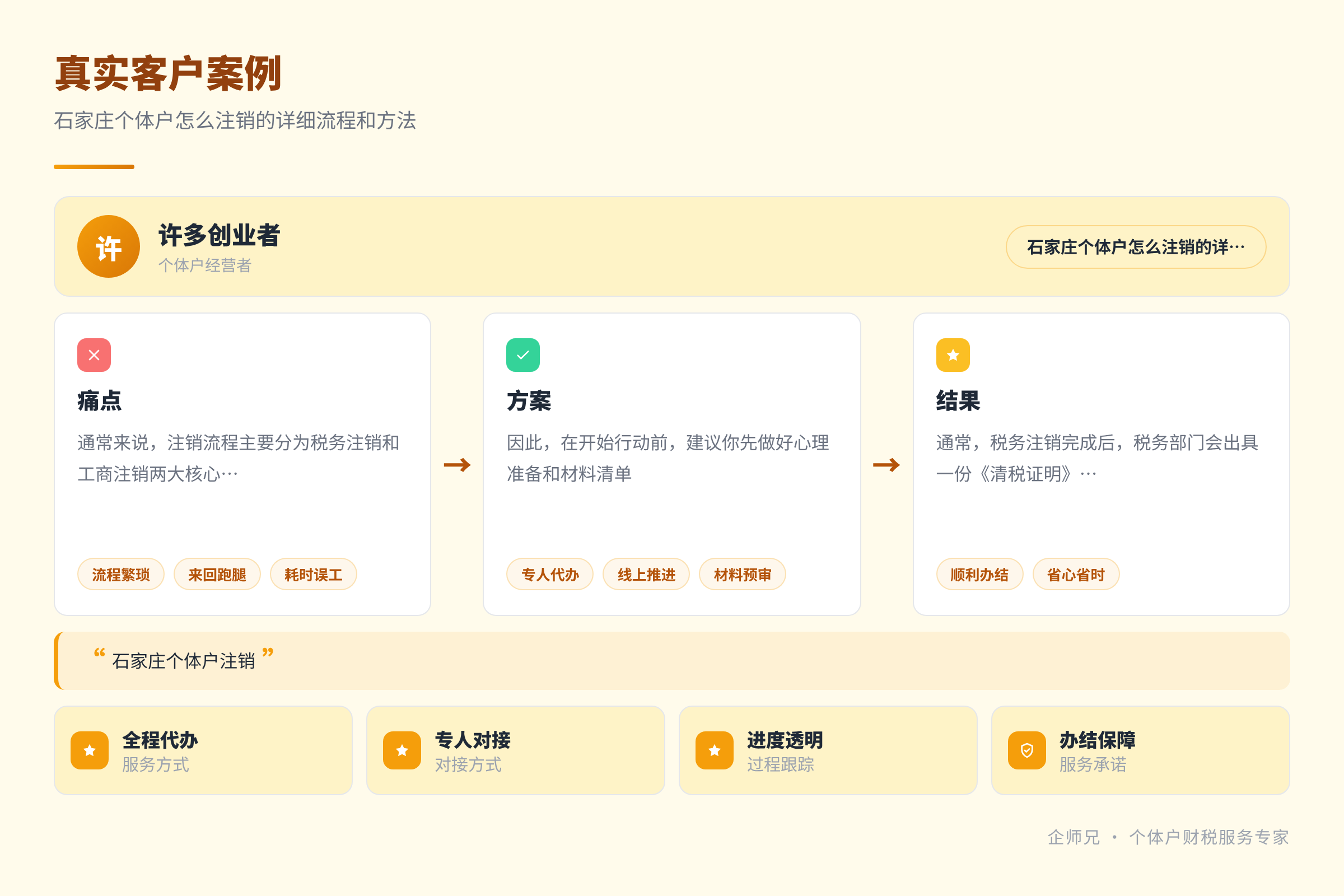This screenshot has height=896, width=1344.
Task: Click the star icon beside 专人对接
Action: coord(402,750)
